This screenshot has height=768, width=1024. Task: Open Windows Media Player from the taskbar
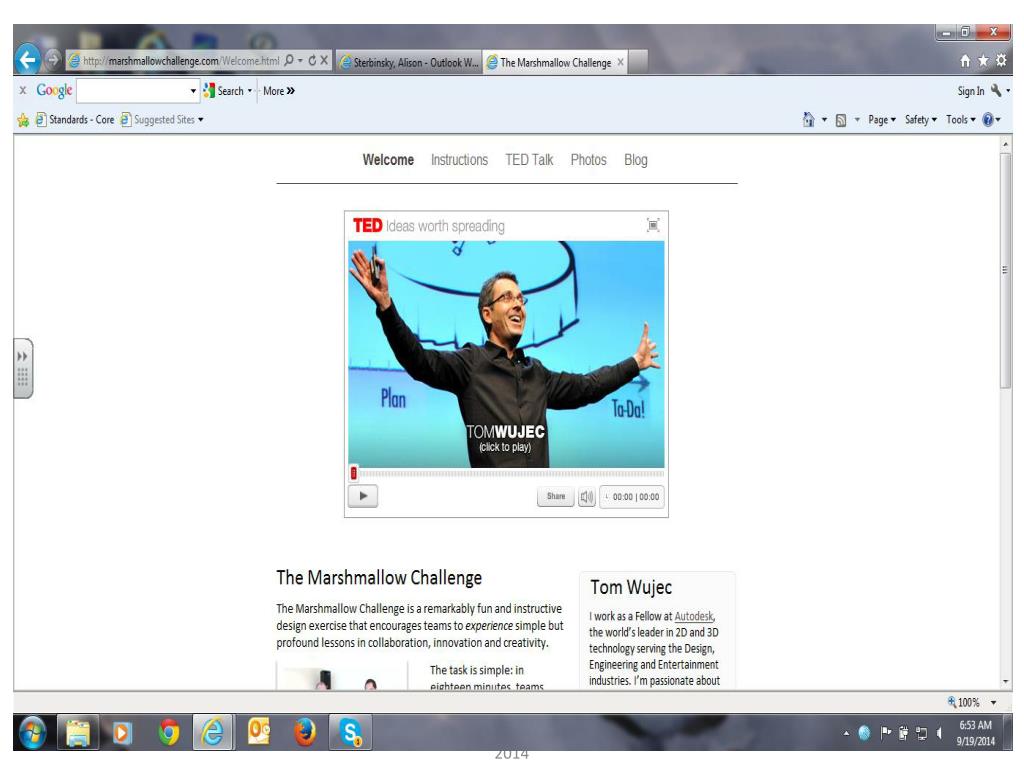pos(121,733)
